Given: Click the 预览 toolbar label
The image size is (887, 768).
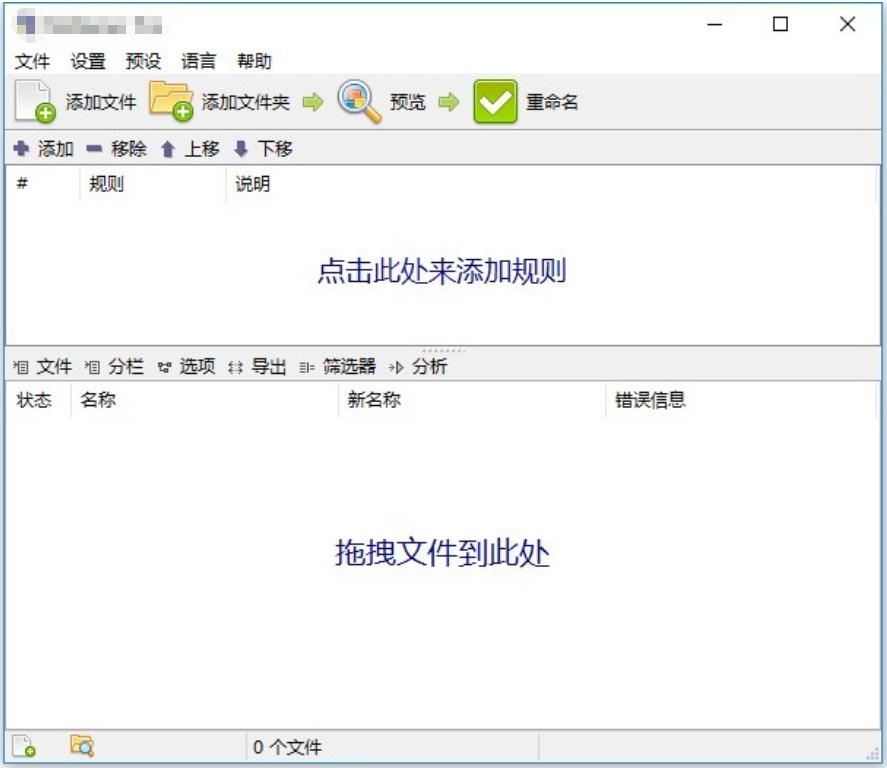Looking at the screenshot, I should point(407,102).
